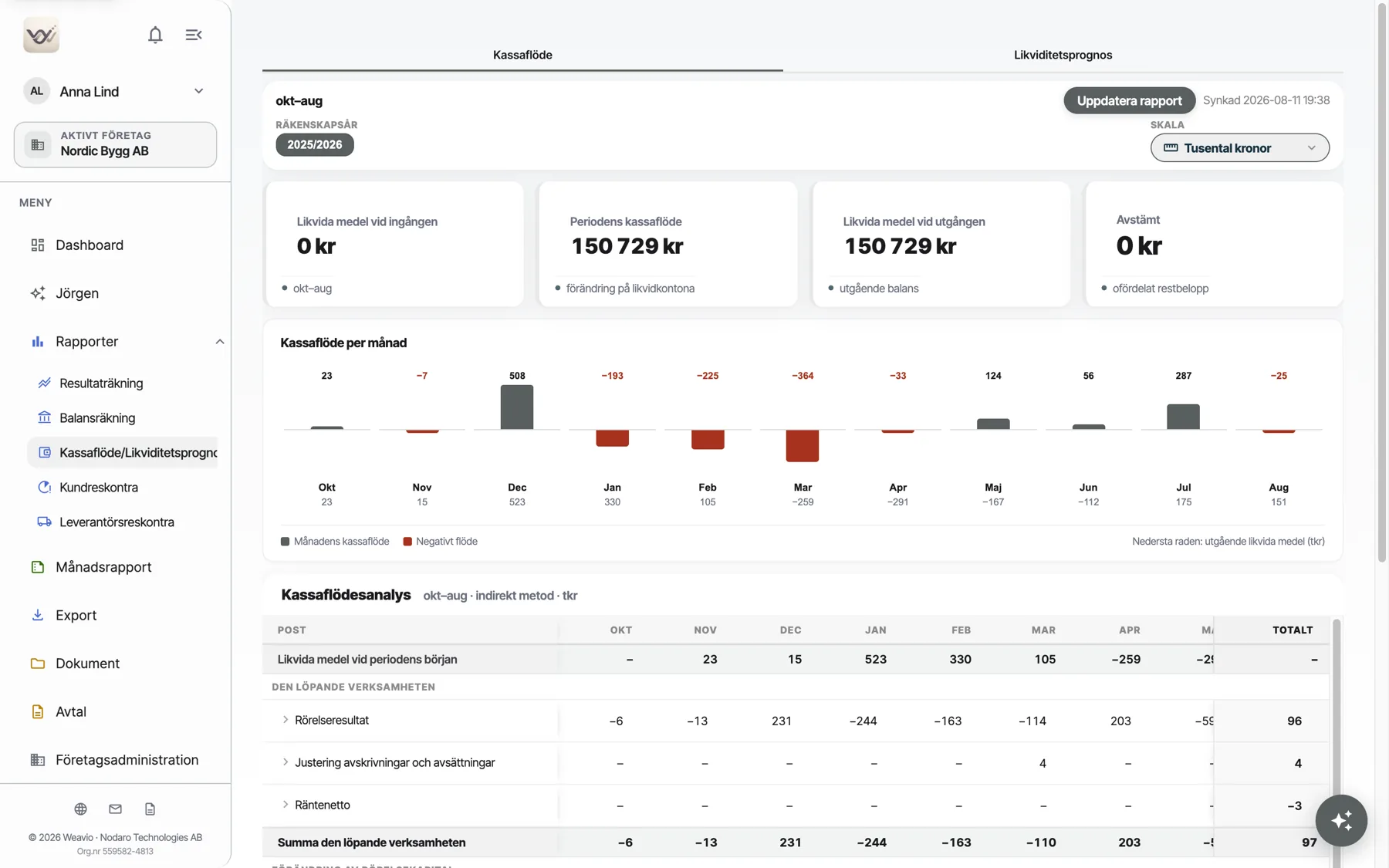This screenshot has width=1389, height=868.
Task: Open the Tusental kronor scale dropdown
Action: click(1239, 147)
